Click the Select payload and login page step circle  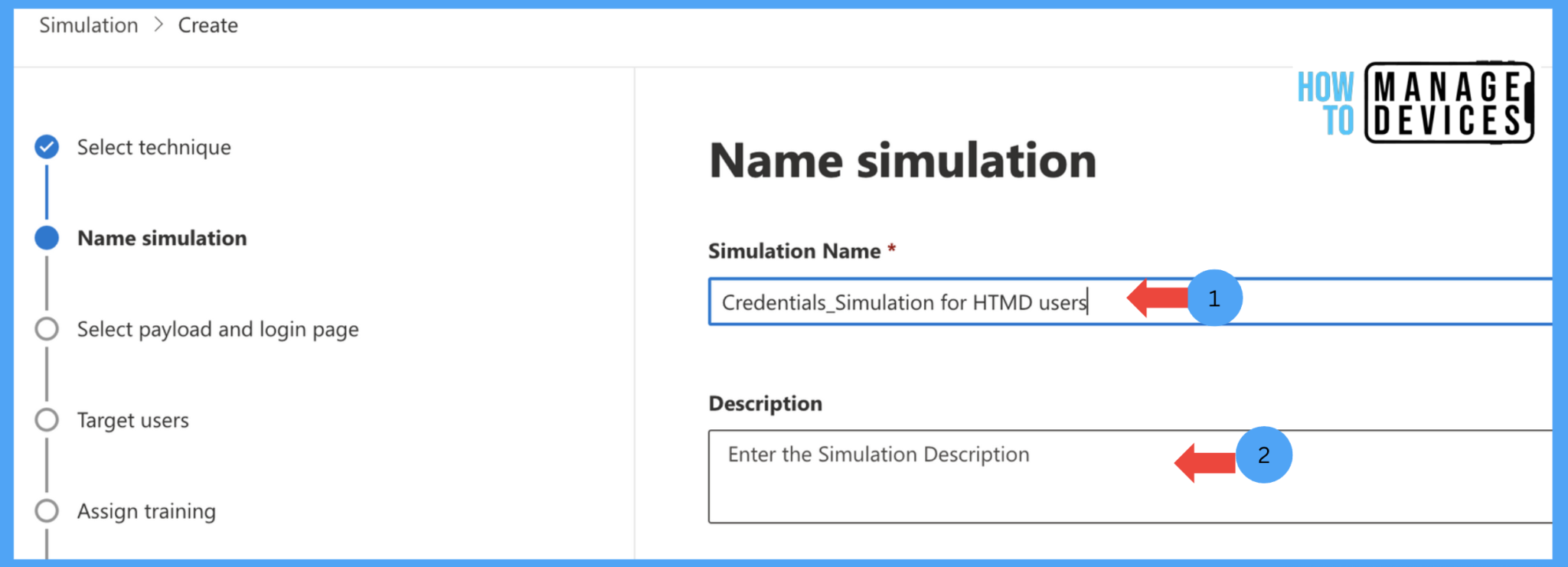pyautogui.click(x=47, y=329)
